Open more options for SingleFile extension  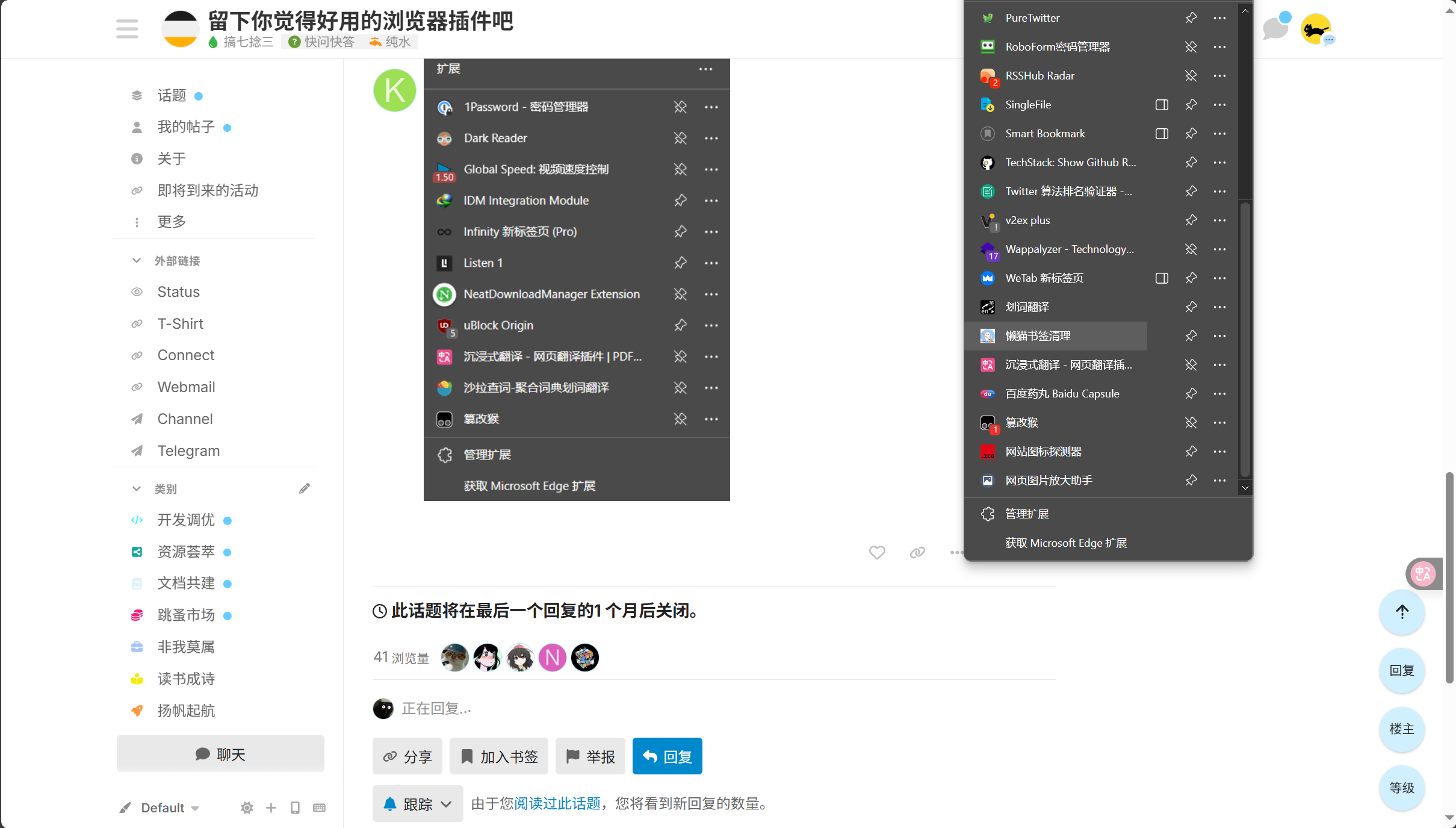pyautogui.click(x=1219, y=105)
